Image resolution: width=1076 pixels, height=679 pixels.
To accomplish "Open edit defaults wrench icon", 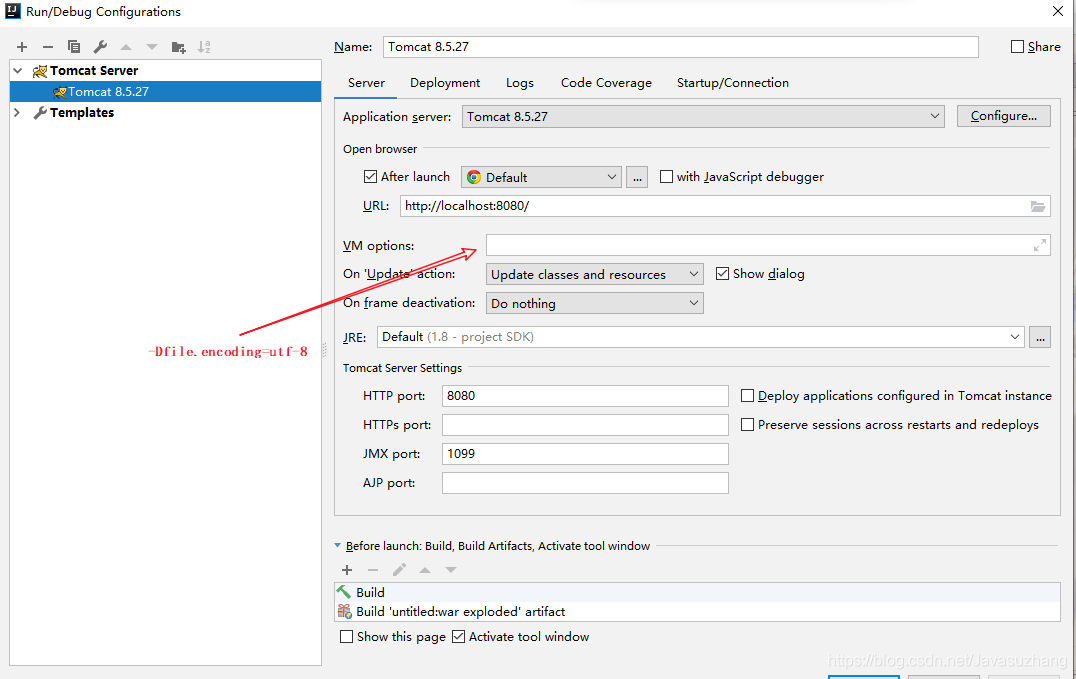I will click(x=100, y=47).
